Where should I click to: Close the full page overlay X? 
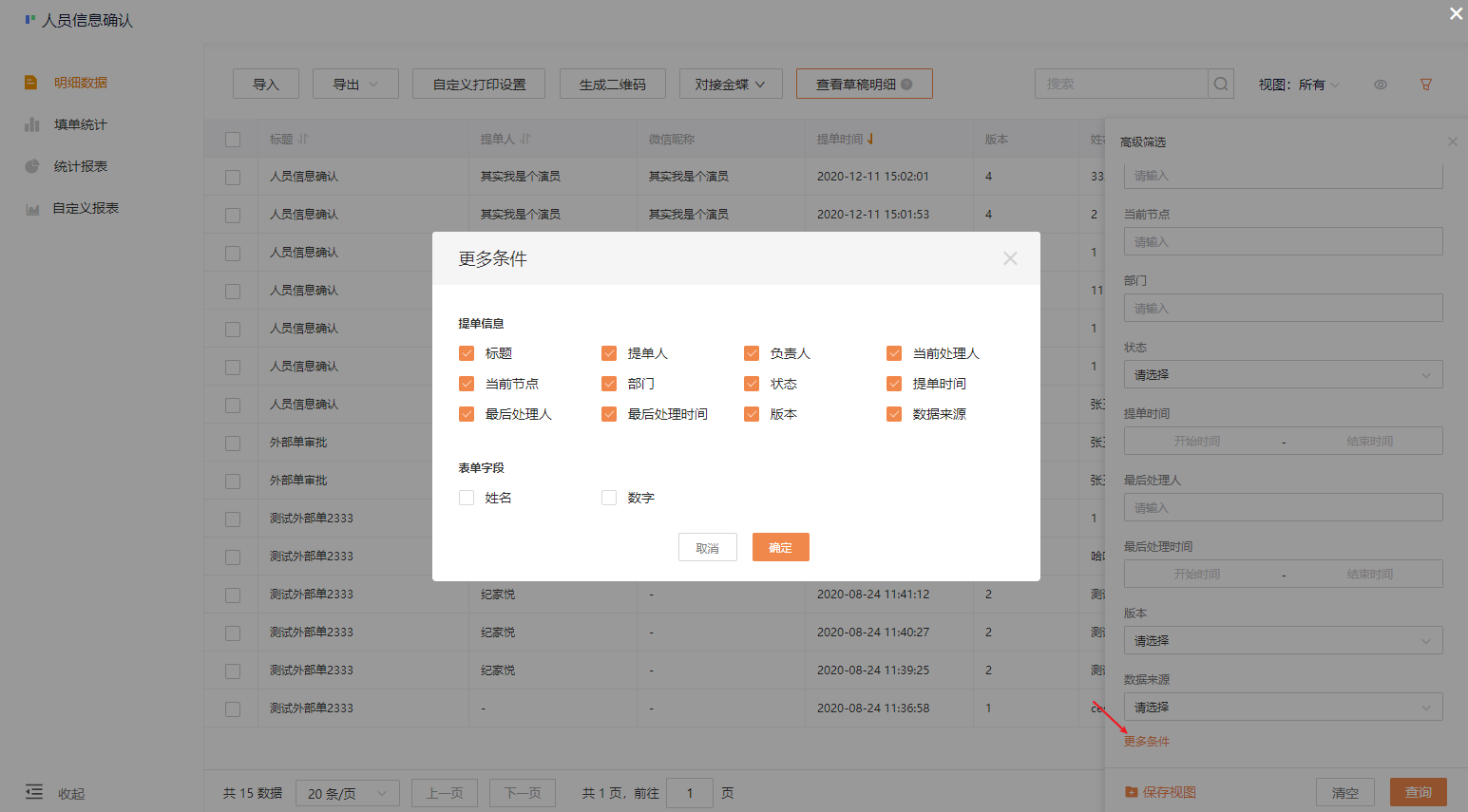point(1456,13)
